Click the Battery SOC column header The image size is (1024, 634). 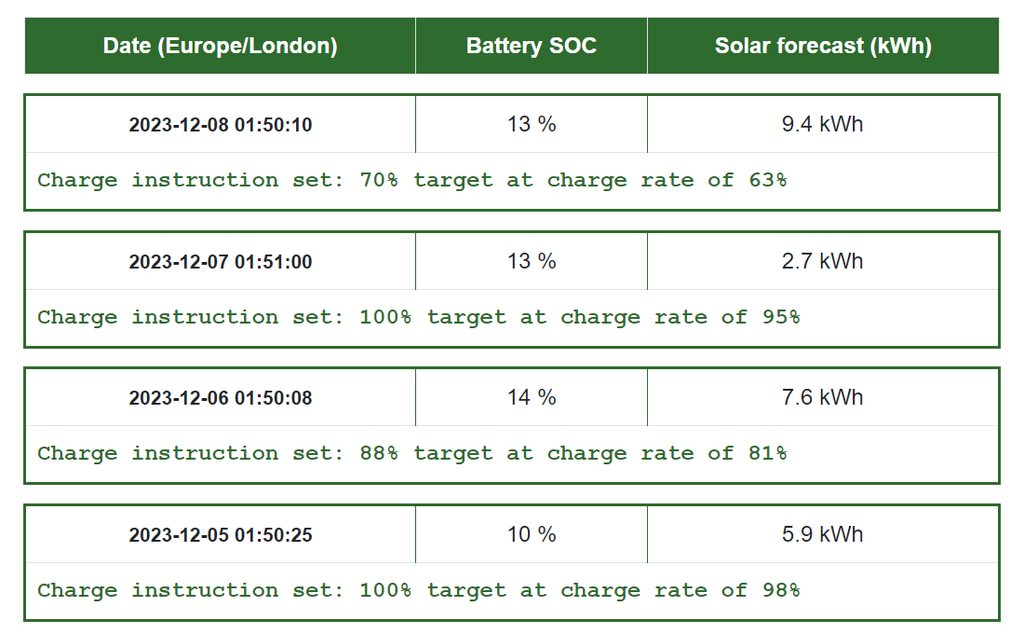click(531, 46)
